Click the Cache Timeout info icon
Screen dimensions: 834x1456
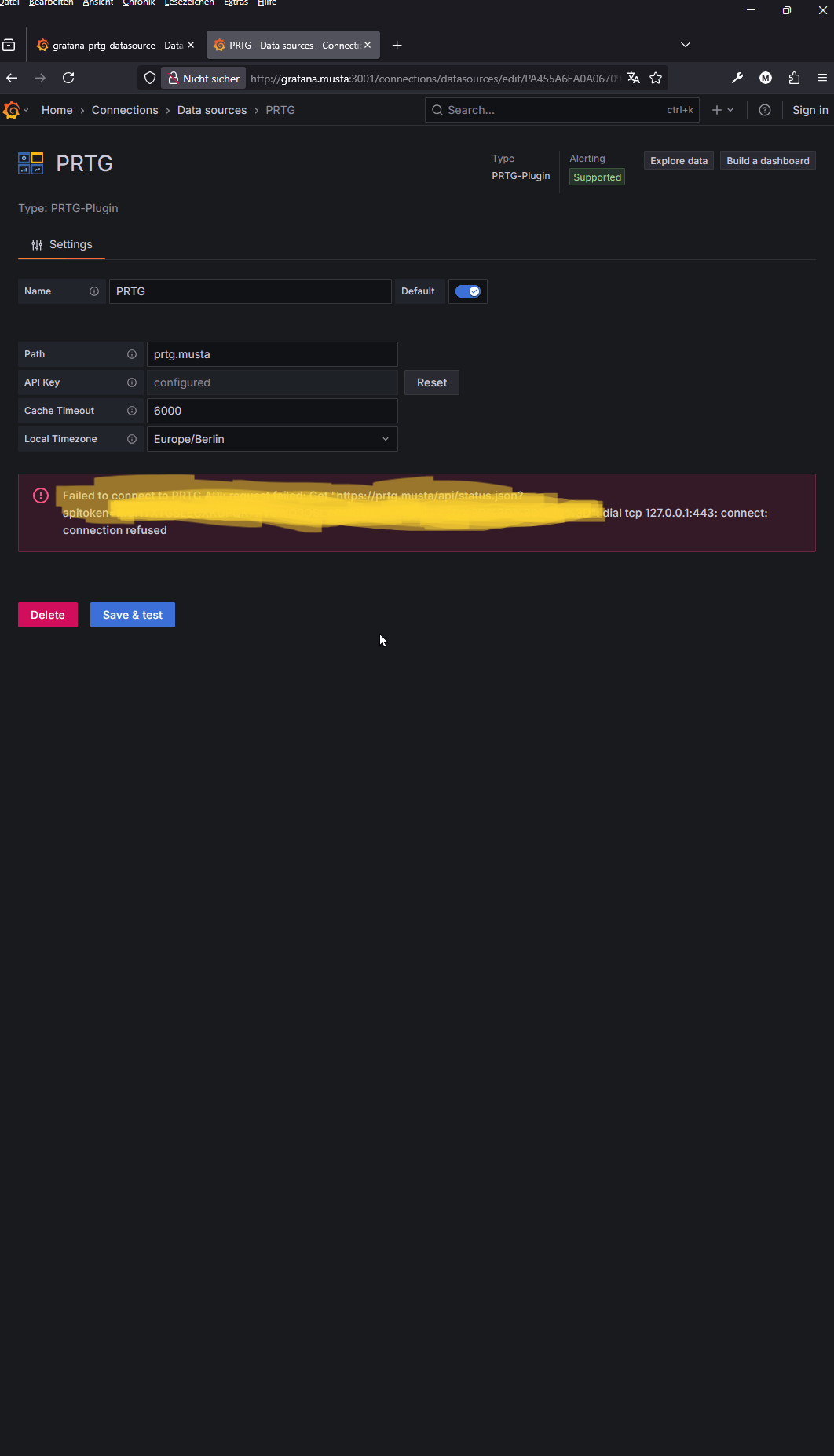[x=132, y=411]
